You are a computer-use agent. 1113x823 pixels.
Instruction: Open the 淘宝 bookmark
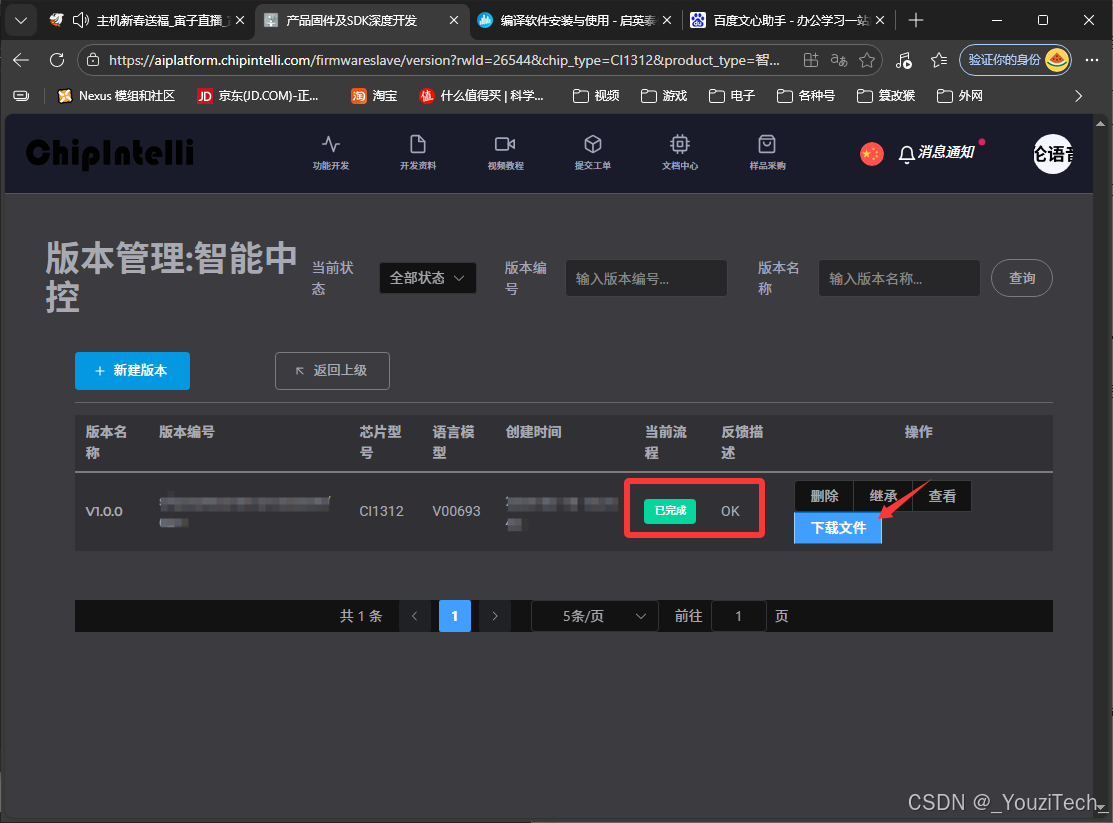point(374,96)
